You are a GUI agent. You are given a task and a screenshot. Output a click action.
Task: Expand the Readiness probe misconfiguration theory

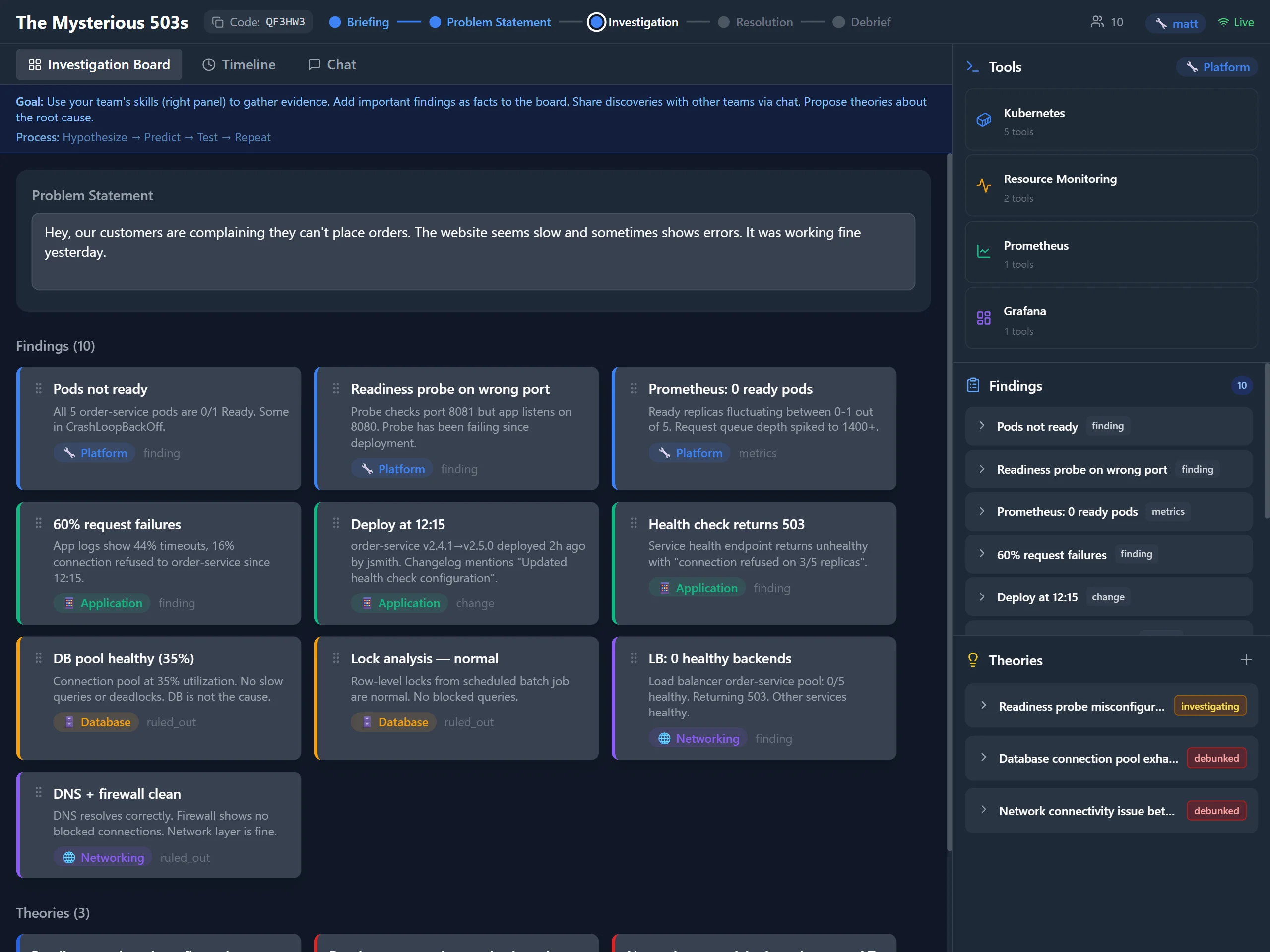tap(983, 705)
